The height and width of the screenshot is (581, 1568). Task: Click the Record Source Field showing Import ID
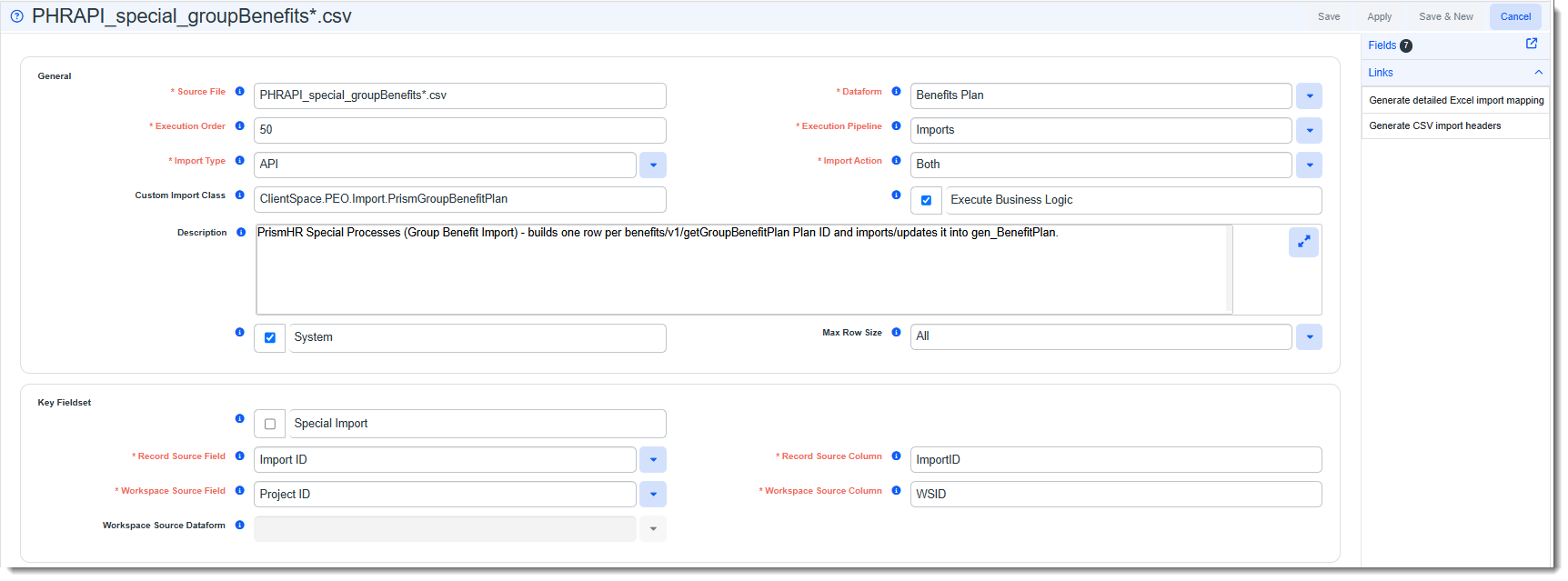(445, 459)
